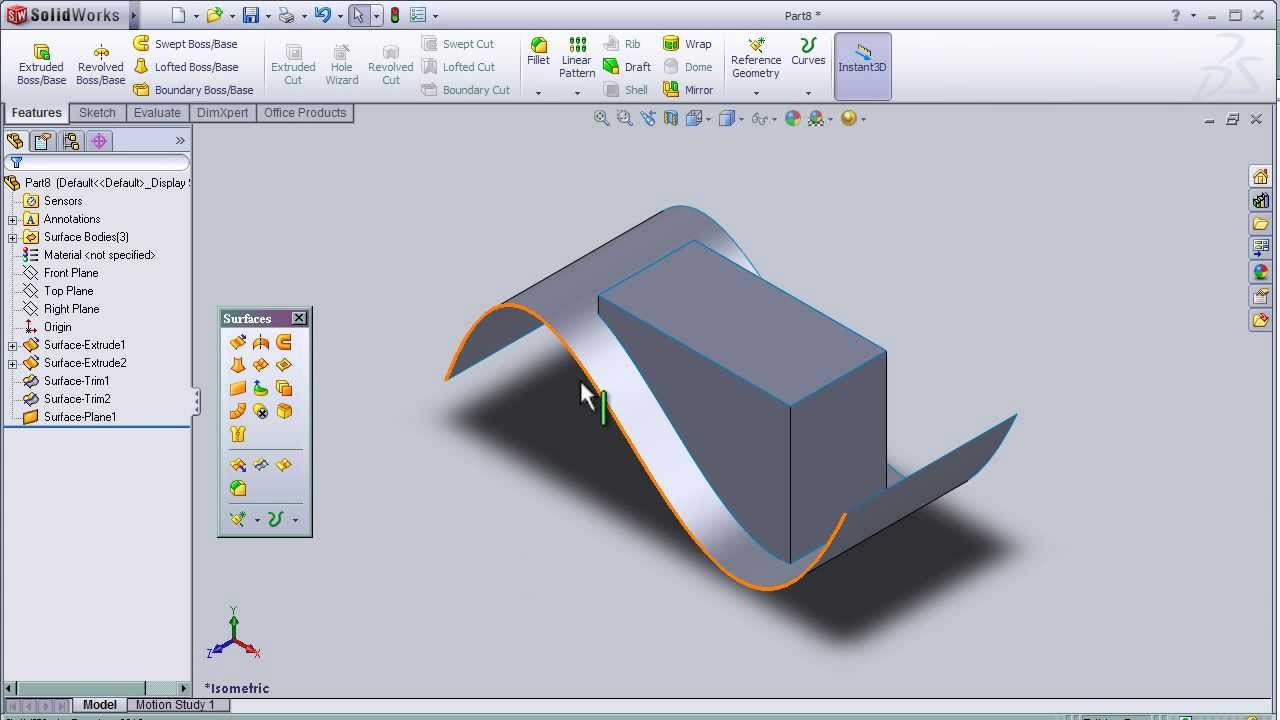Select the Swept Surface tool in Surfaces toolbar

tap(284, 342)
